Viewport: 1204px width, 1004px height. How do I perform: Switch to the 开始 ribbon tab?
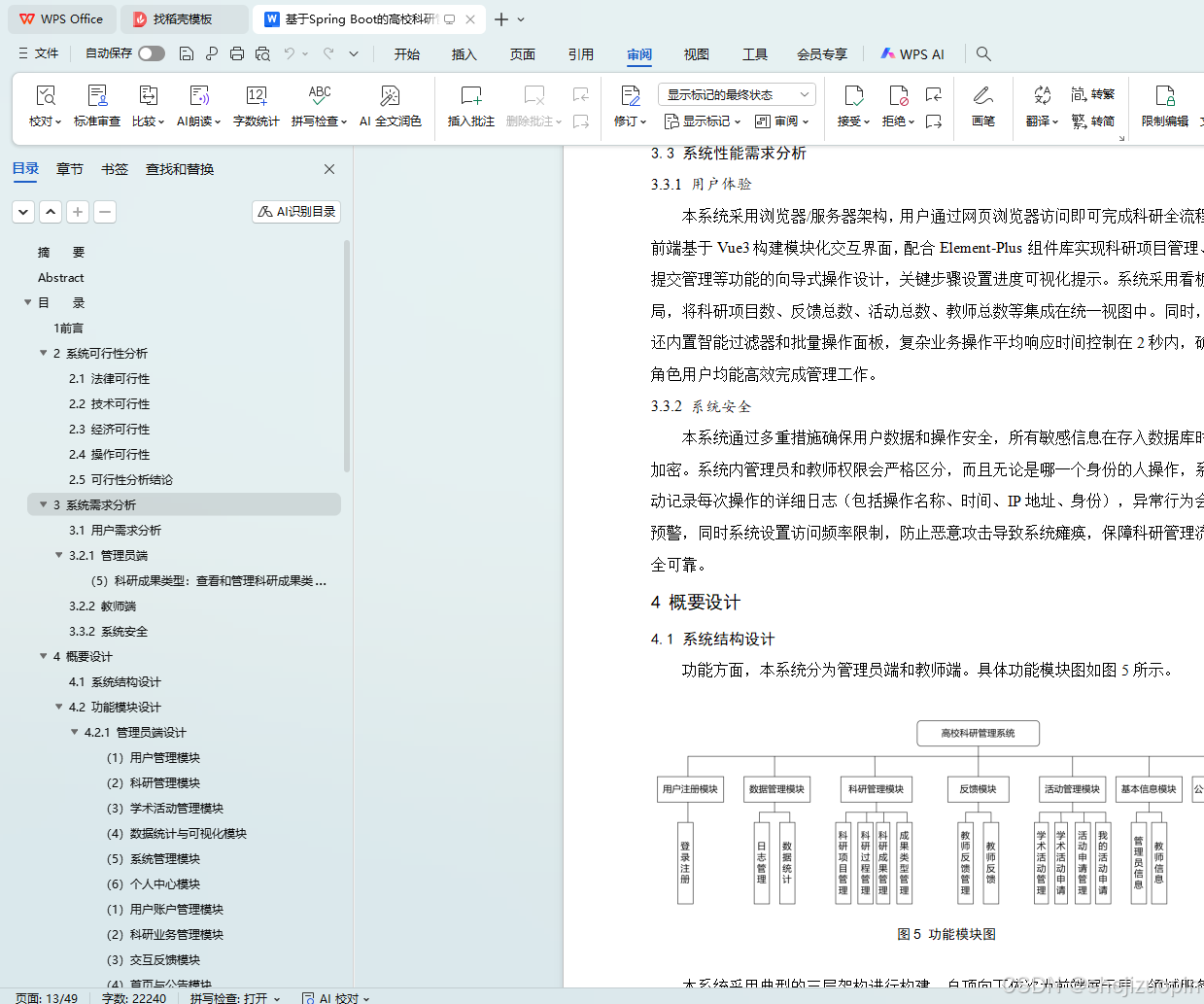click(x=407, y=54)
